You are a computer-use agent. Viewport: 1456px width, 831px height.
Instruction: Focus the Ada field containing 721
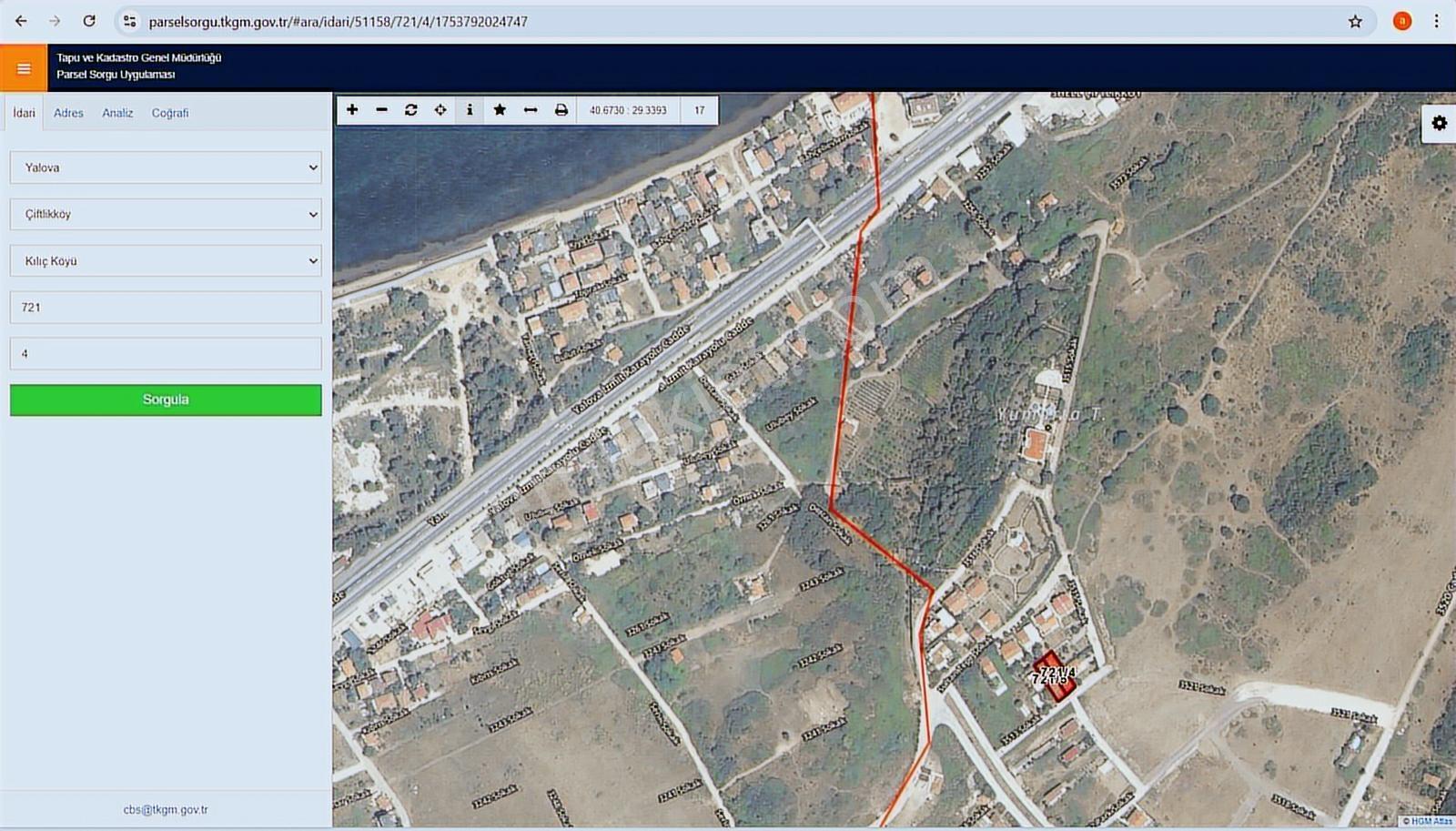(166, 307)
